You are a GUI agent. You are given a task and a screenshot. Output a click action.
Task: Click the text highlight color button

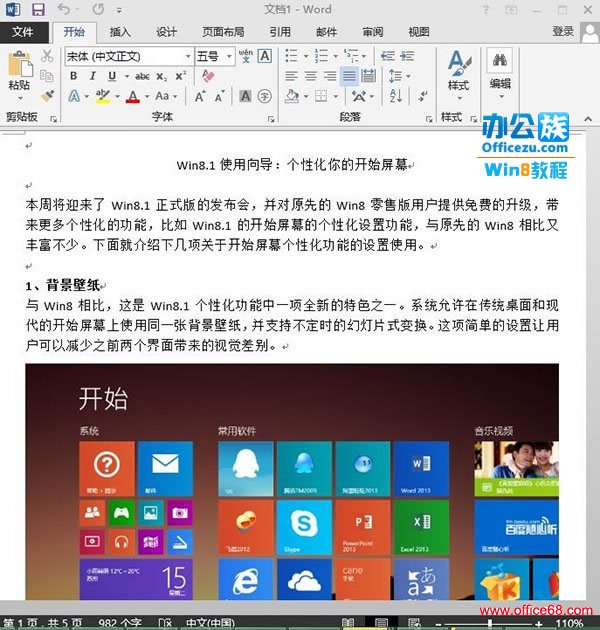[x=103, y=96]
